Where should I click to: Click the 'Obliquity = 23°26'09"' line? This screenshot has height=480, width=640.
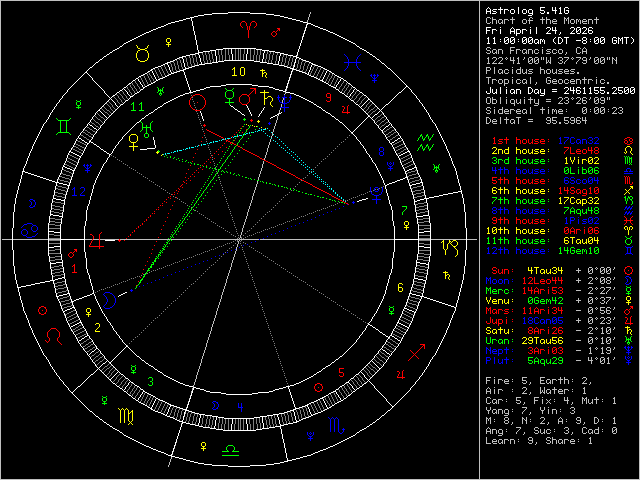[x=548, y=101]
